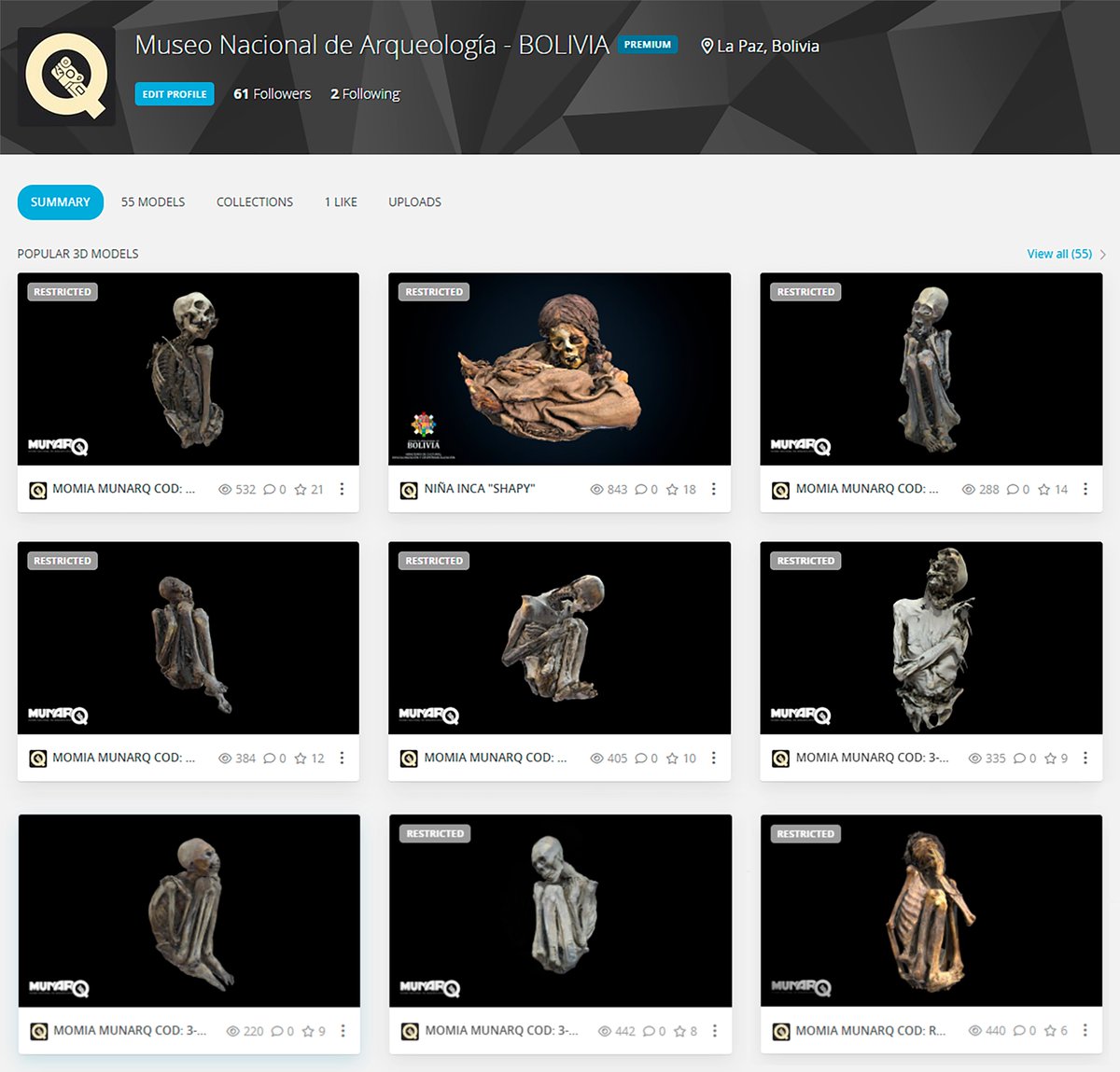This screenshot has width=1120, height=1072.
Task: Click the star icon on NIÑA INCA "SHAPY"
Action: coord(672,489)
